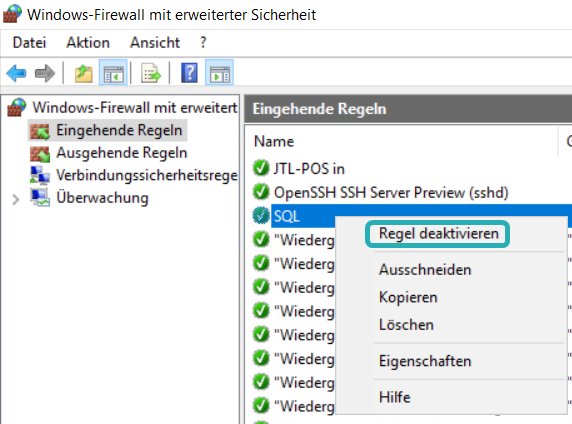
Task: Select the JTL-POS in rule
Action: click(309, 169)
